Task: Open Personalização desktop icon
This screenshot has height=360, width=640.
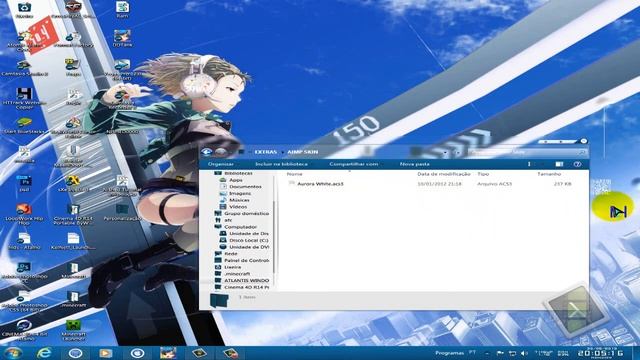Action: [x=122, y=212]
